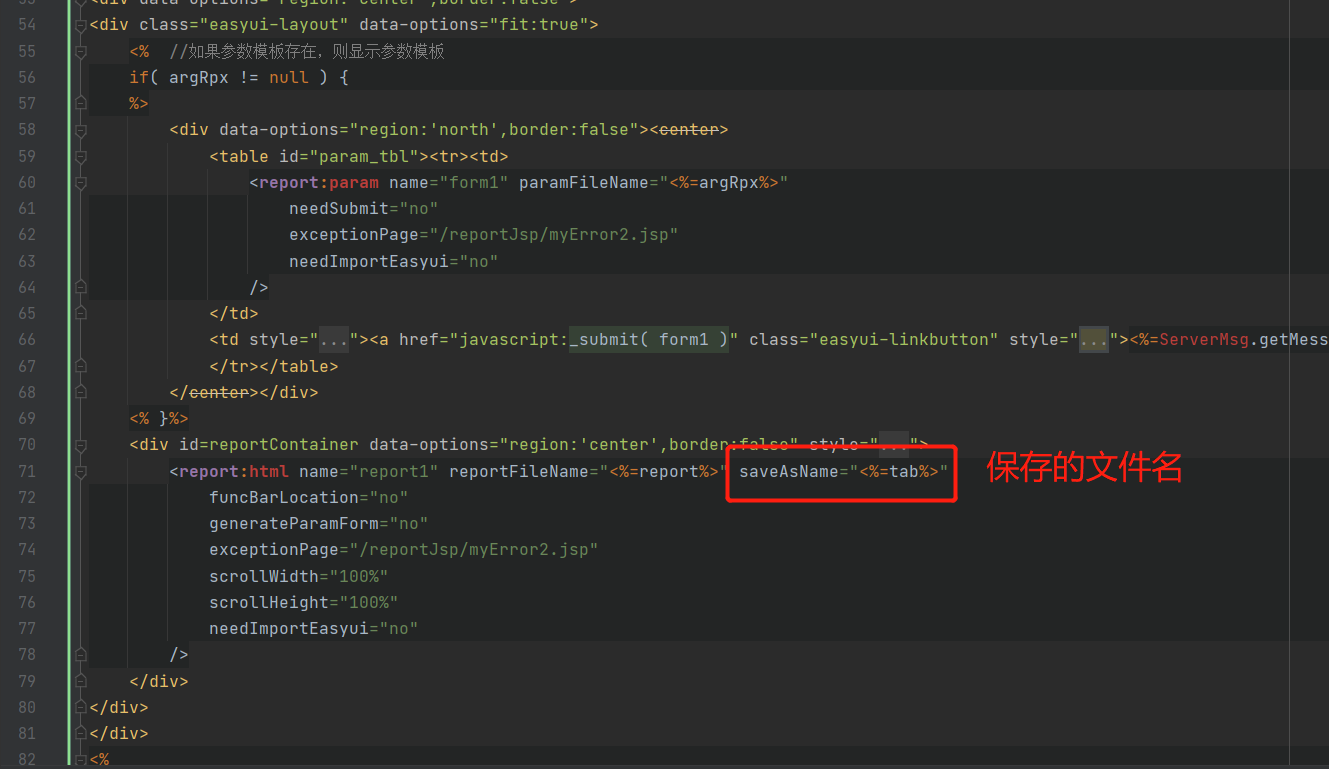Collapse the north region div on line 58
The width and height of the screenshot is (1329, 769).
[x=81, y=130]
